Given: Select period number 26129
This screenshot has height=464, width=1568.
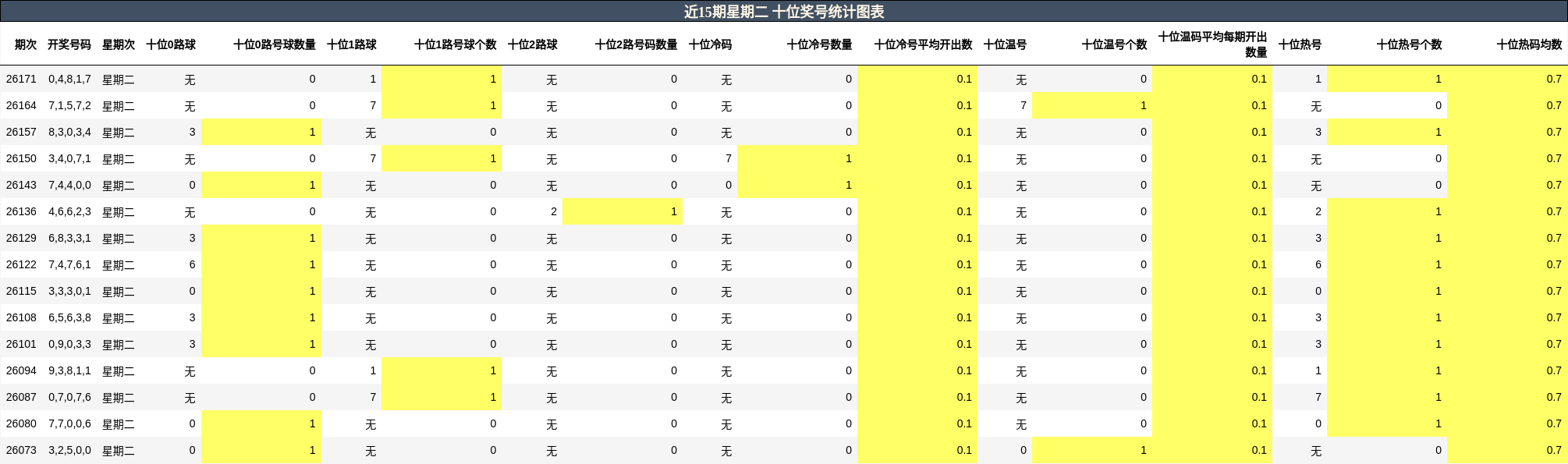Looking at the screenshot, I should tap(21, 238).
